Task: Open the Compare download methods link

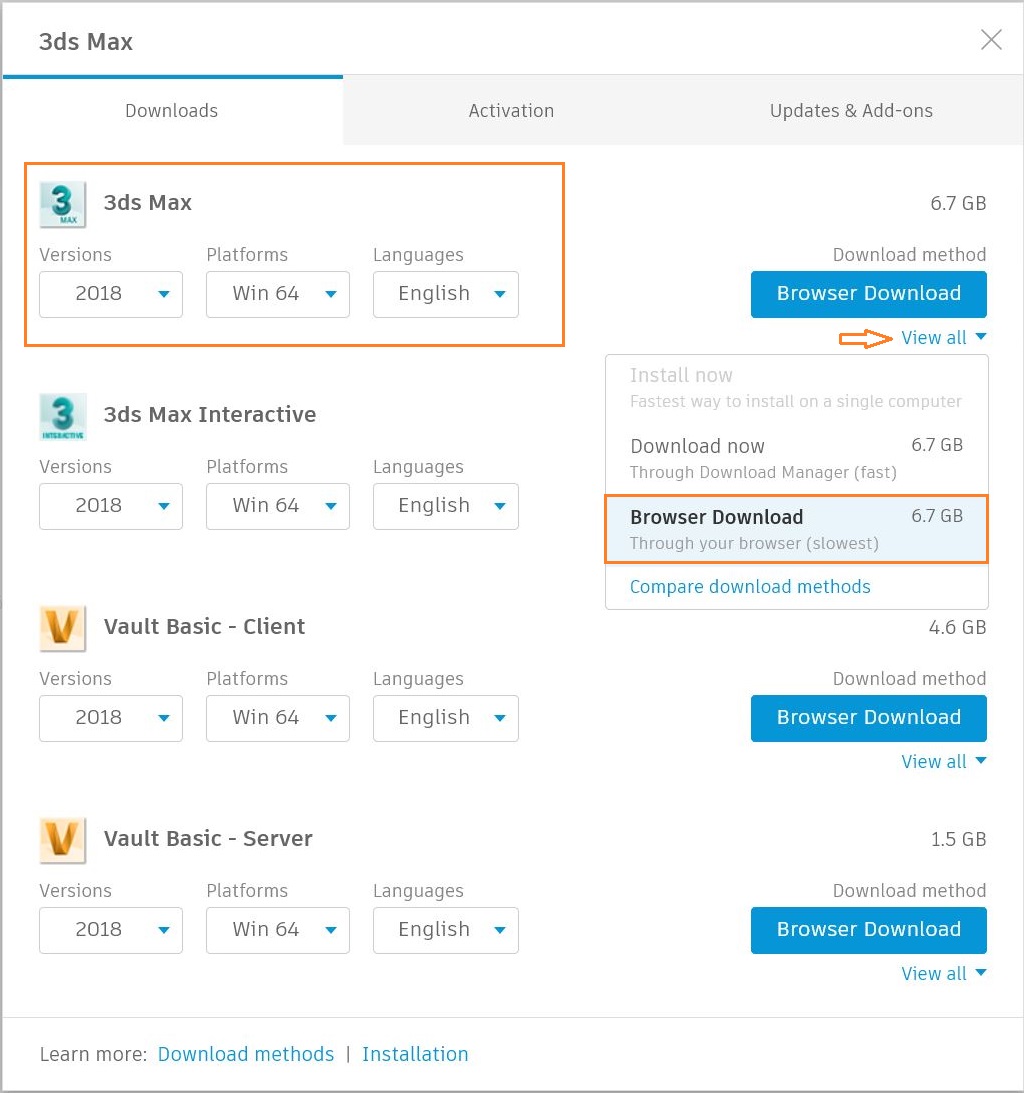Action: (750, 587)
